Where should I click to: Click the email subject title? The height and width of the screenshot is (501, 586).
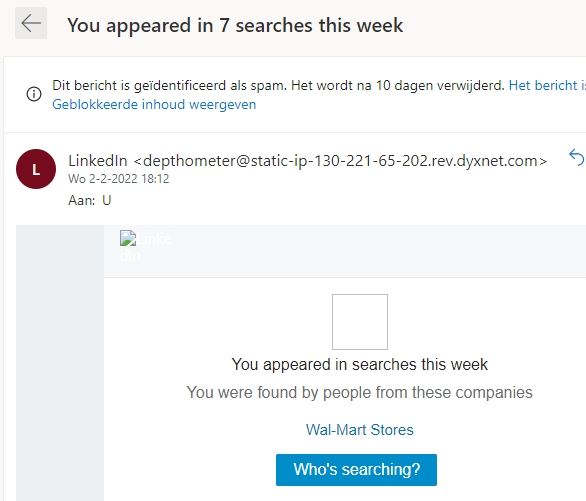[x=235, y=26]
